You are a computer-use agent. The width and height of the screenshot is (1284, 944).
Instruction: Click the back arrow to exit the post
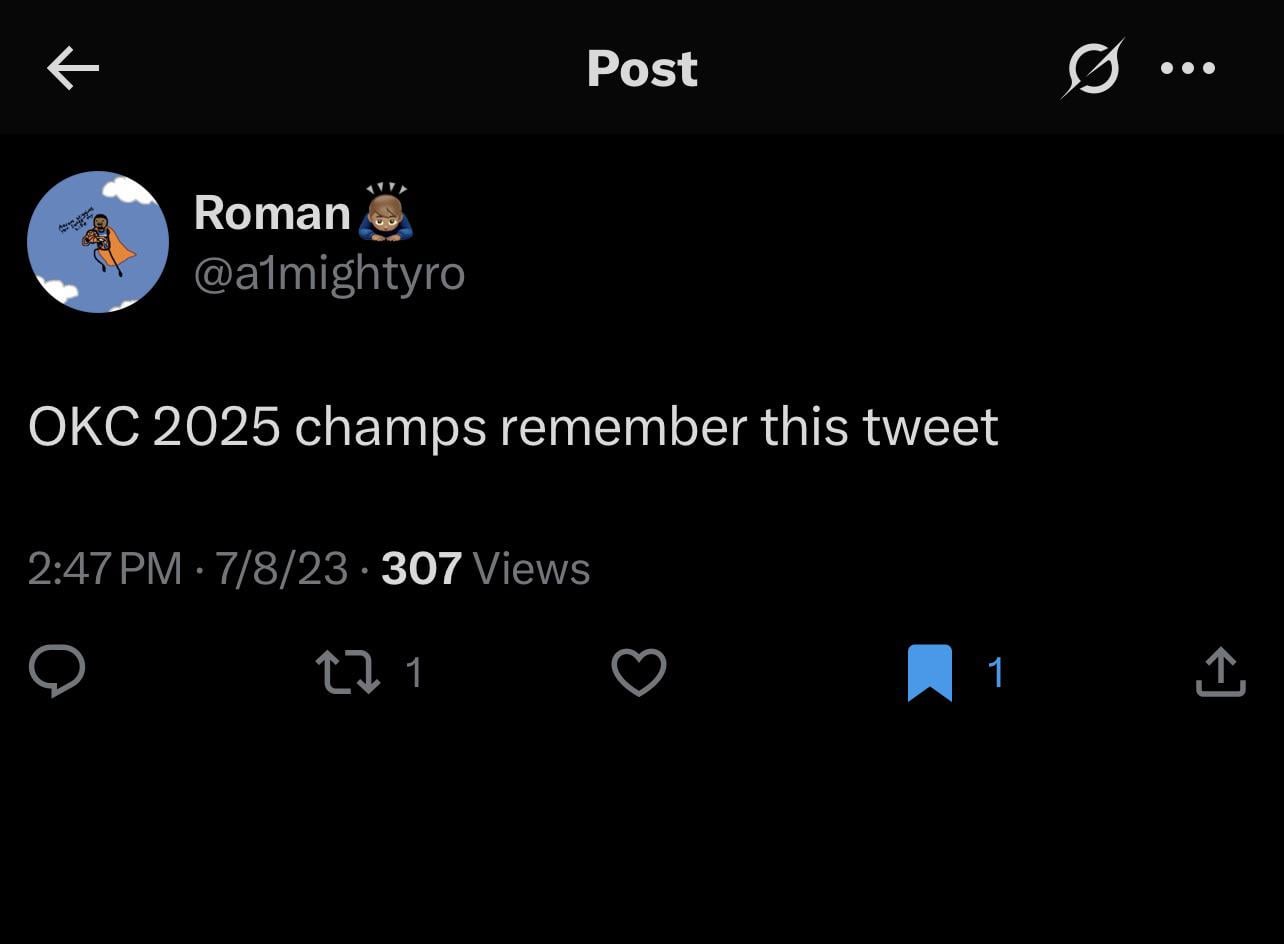coord(71,67)
